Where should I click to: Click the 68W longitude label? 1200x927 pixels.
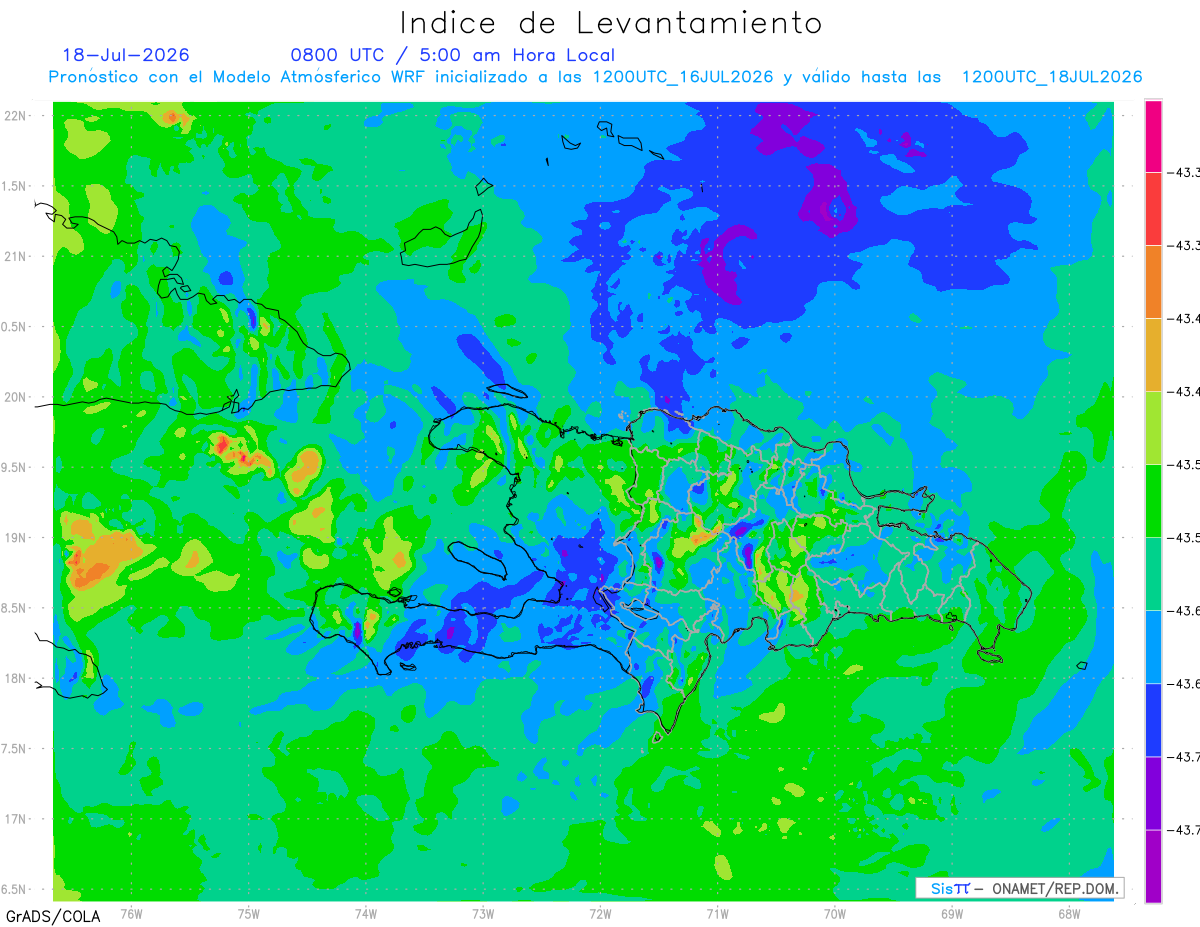tap(1068, 913)
